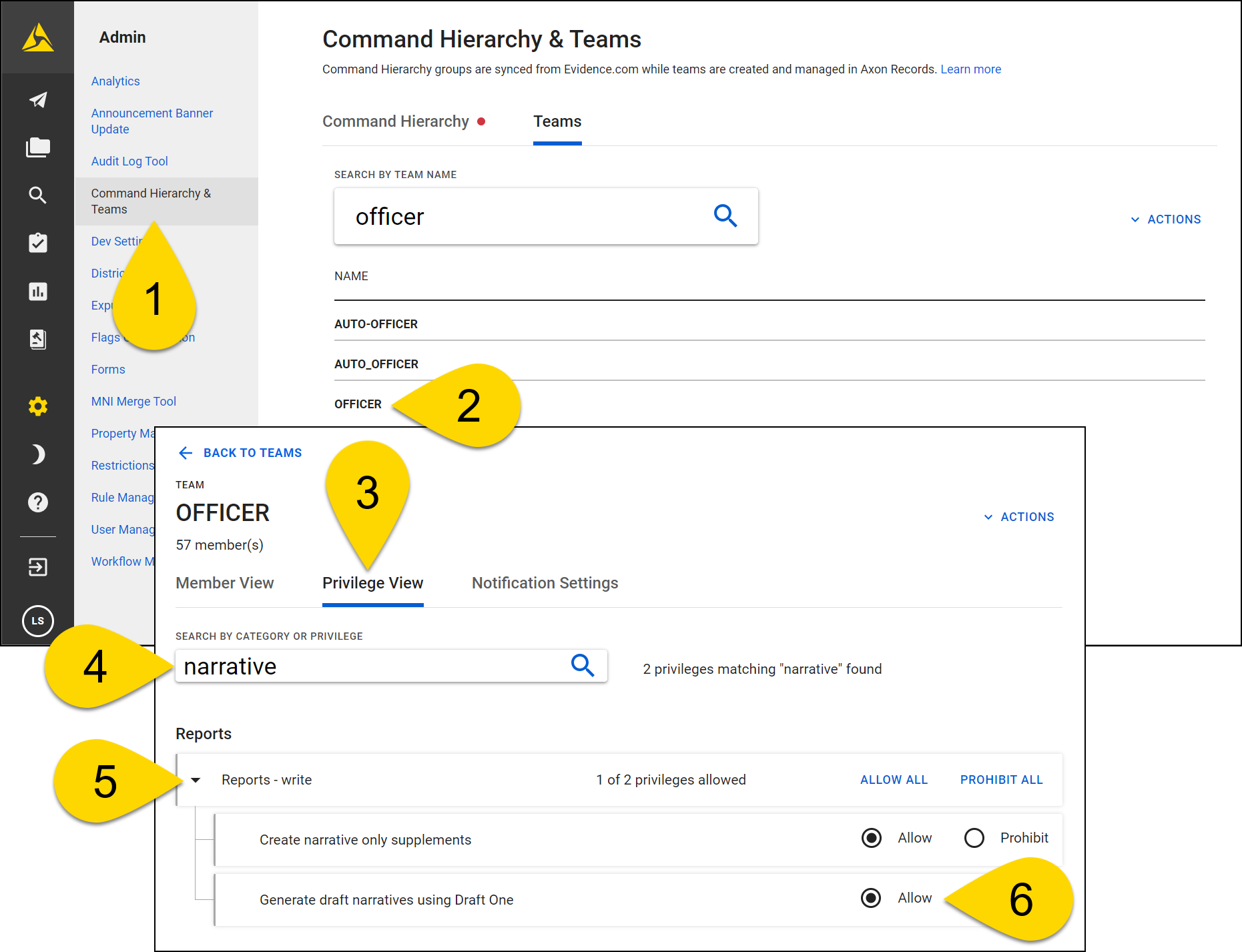Open the bar chart analytics icon

pos(38,292)
